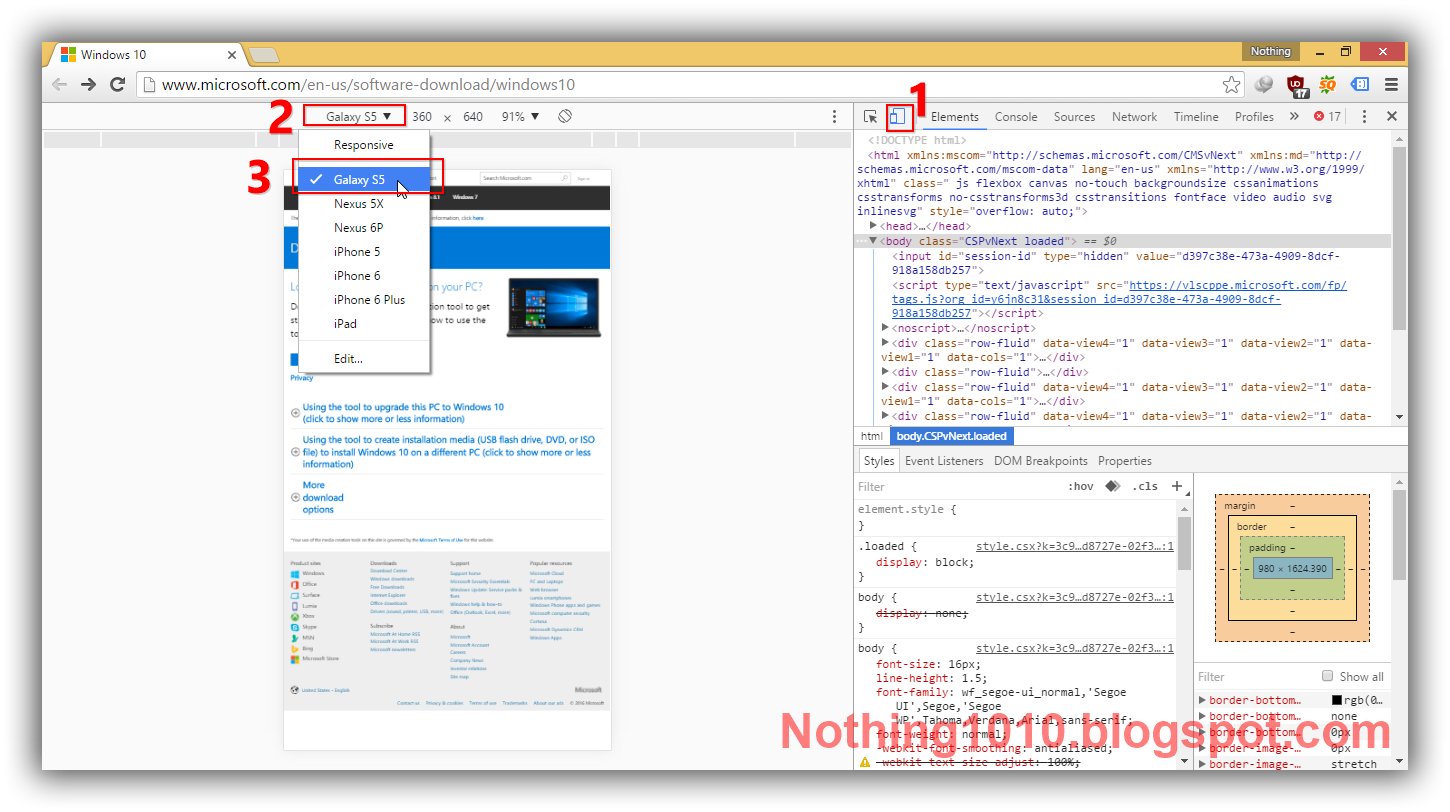Choose iPad in the device menu
Viewport: 1450px width, 812px height.
pos(364,324)
